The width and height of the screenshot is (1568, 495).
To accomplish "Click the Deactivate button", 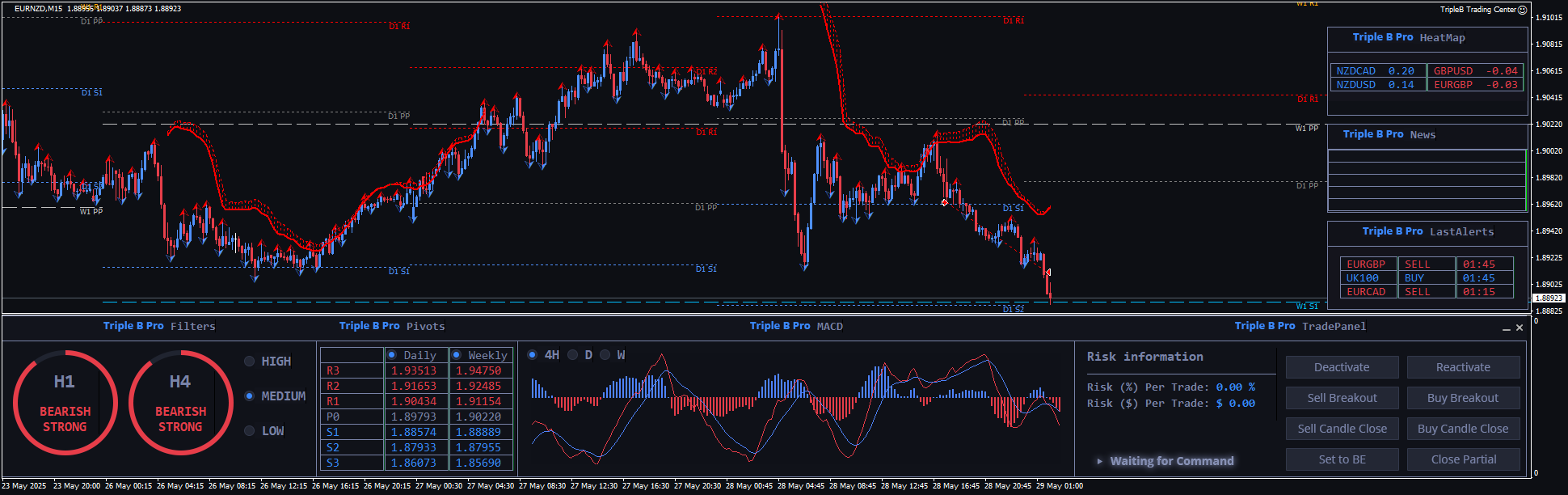I will pos(1342,367).
